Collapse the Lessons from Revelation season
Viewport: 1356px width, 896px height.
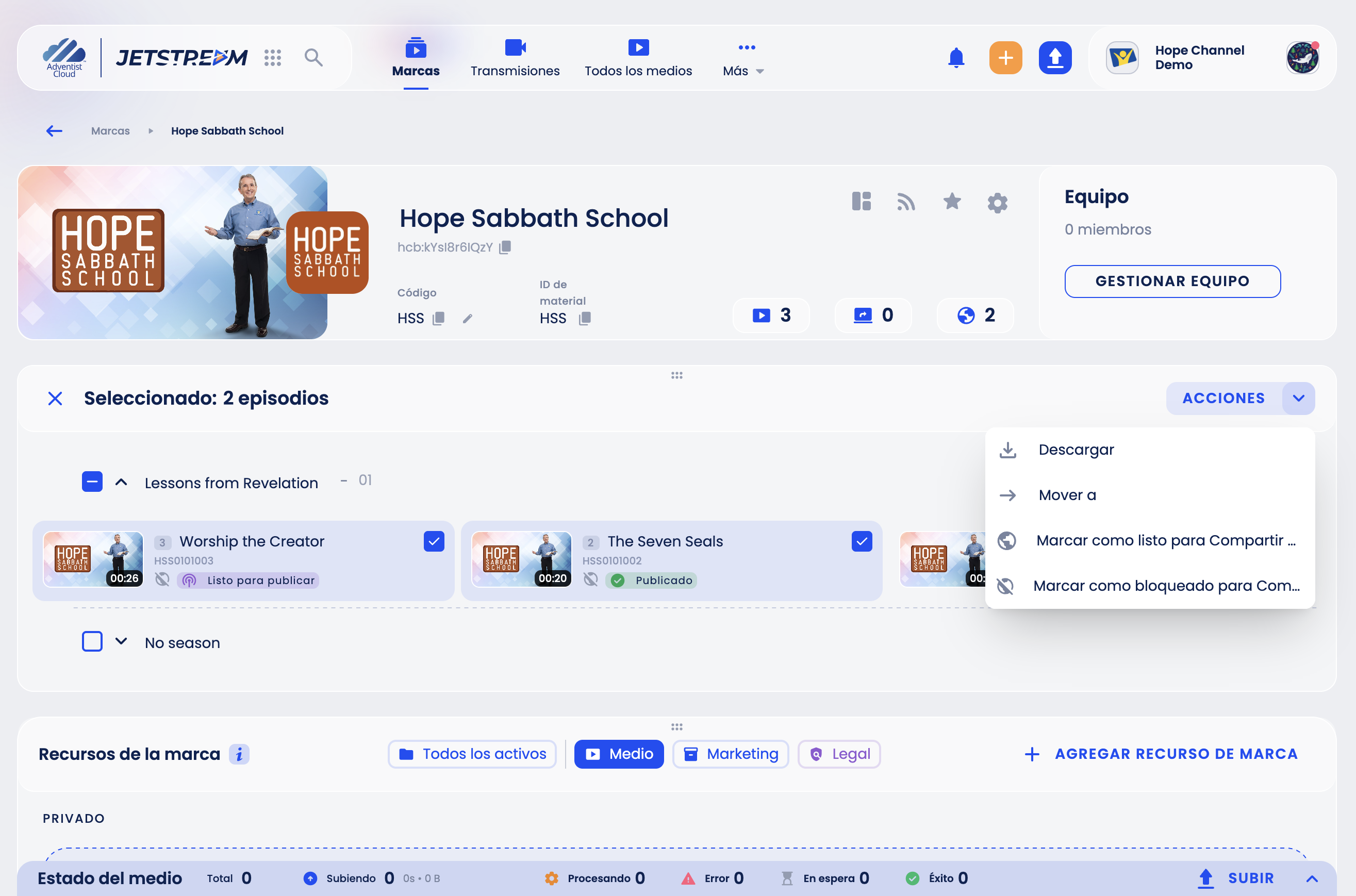pyautogui.click(x=121, y=483)
